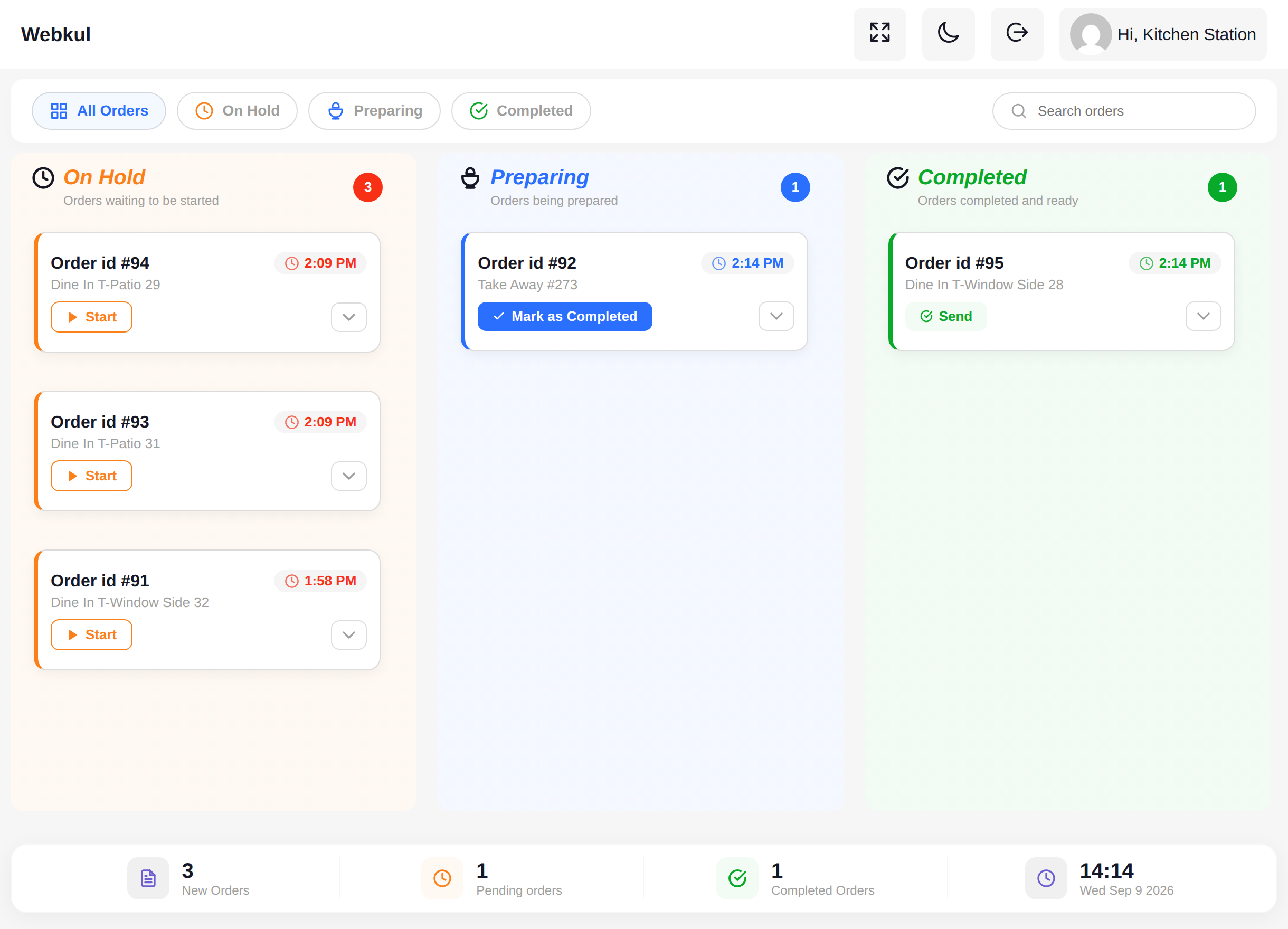Toggle dark mode with the moon icon
1288x929 pixels.
[949, 33]
